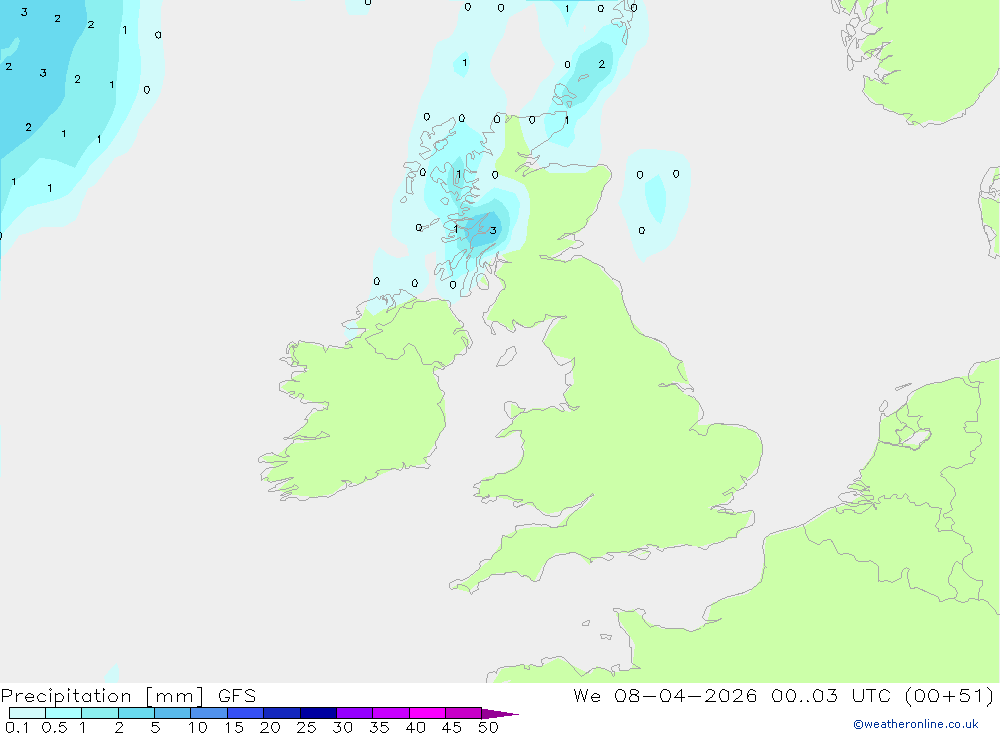
Task: Pick the 5–10 mm legend swatch
Action: coord(173,713)
